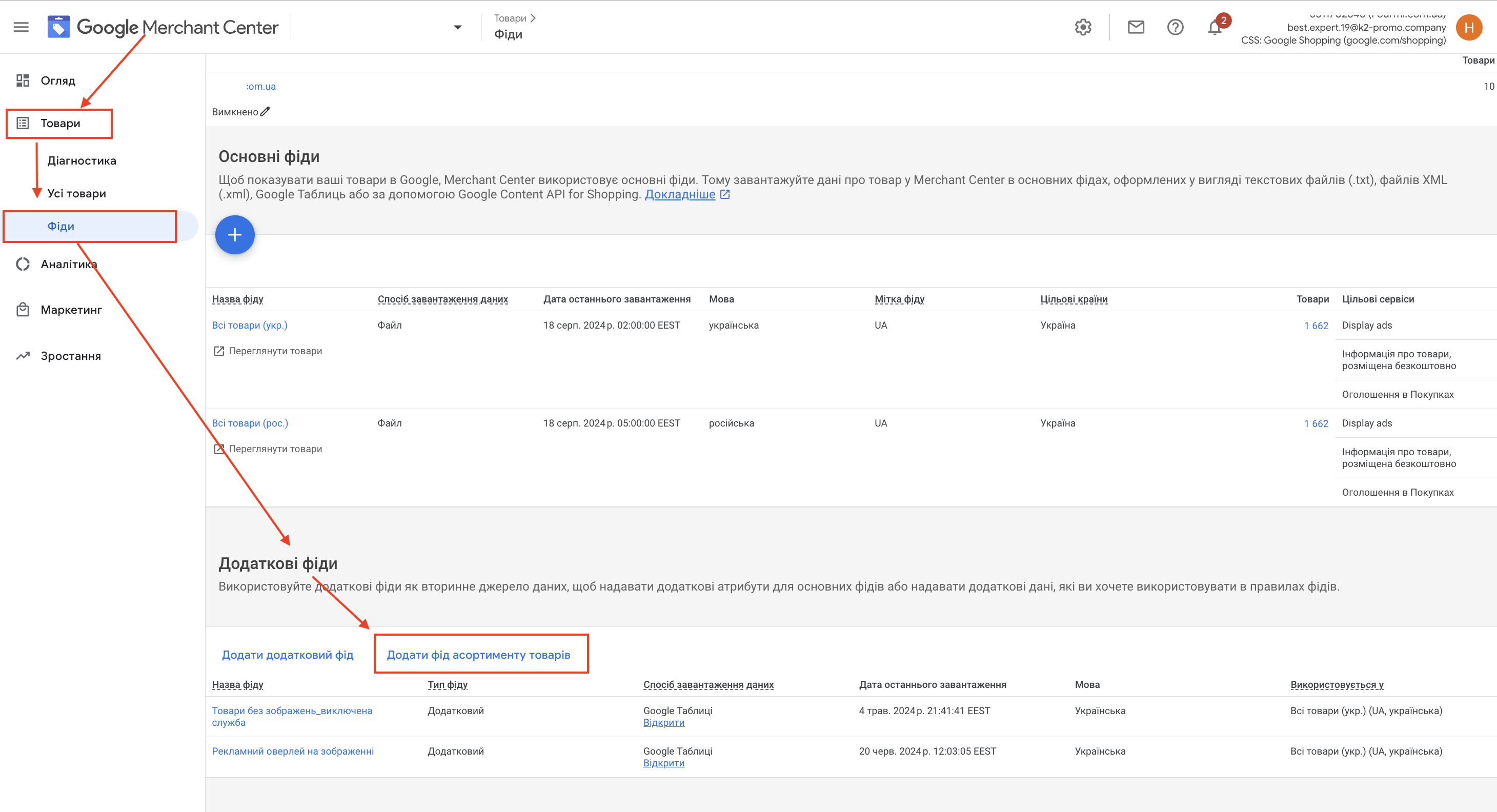Click Відкрити for Товари без зображень feed

664,722
